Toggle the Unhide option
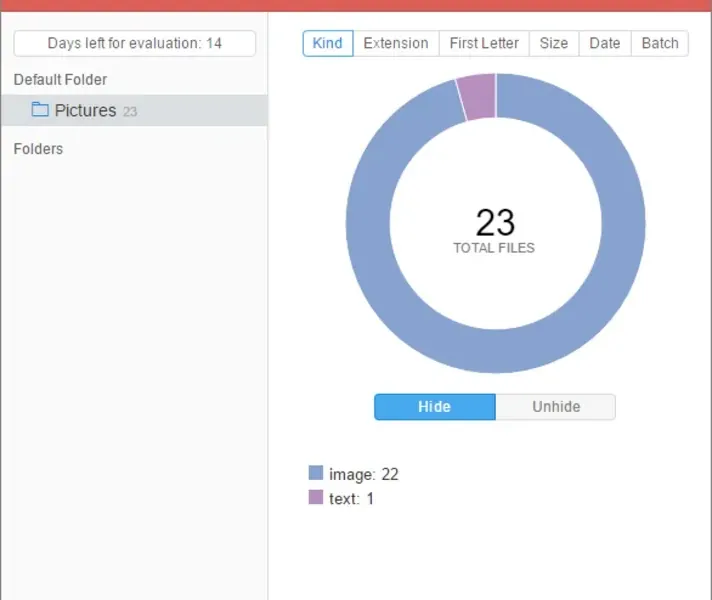The height and width of the screenshot is (600, 712). pos(556,407)
